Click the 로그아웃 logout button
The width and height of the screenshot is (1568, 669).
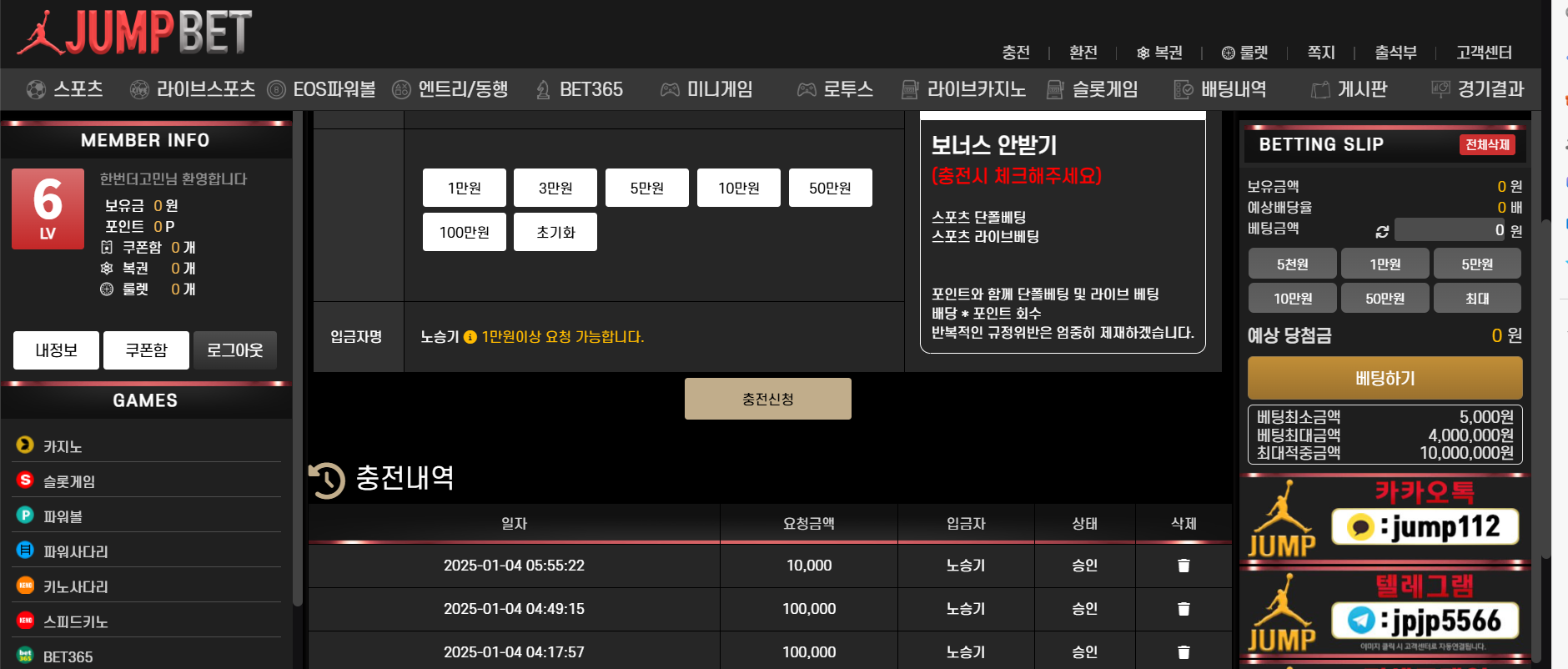[x=235, y=350]
